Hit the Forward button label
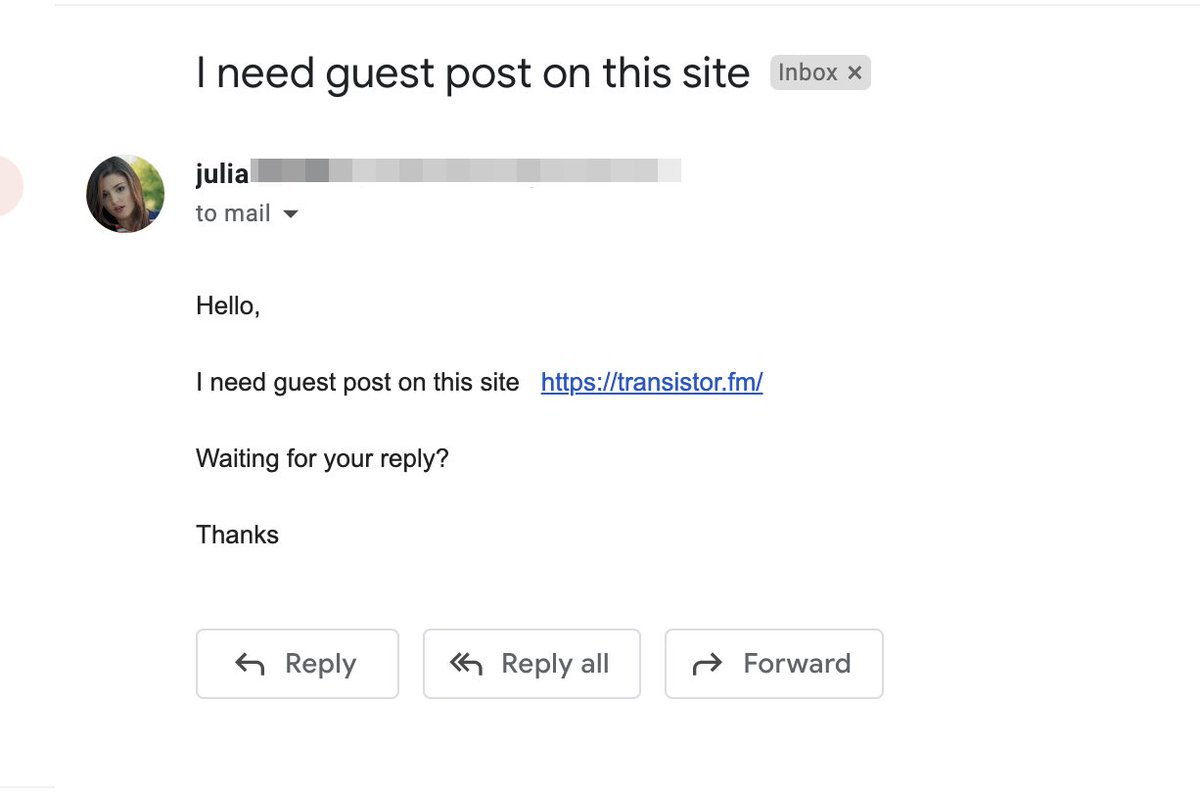 [x=797, y=664]
